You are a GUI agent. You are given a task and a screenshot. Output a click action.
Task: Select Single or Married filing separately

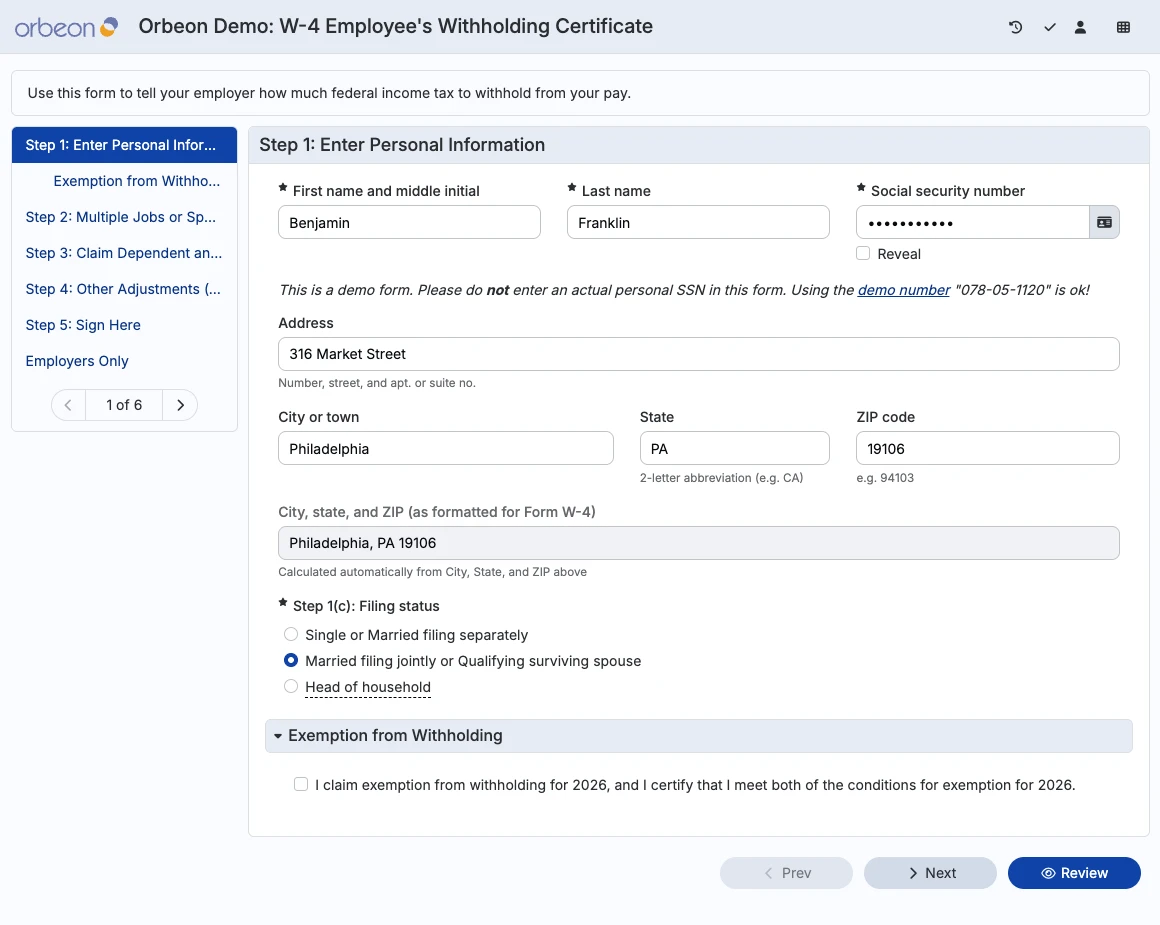(291, 634)
